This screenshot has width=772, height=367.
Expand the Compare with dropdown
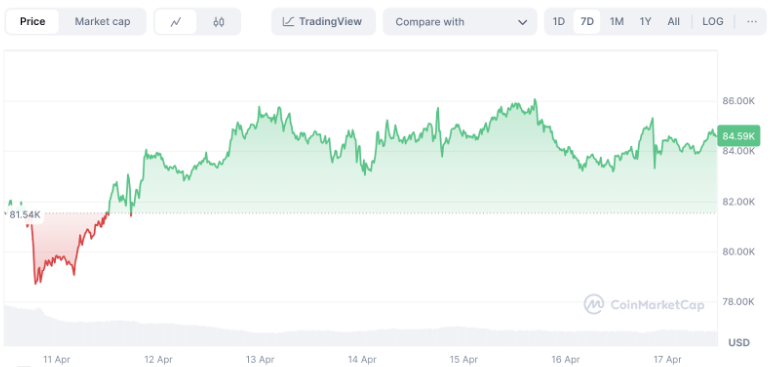pos(460,22)
